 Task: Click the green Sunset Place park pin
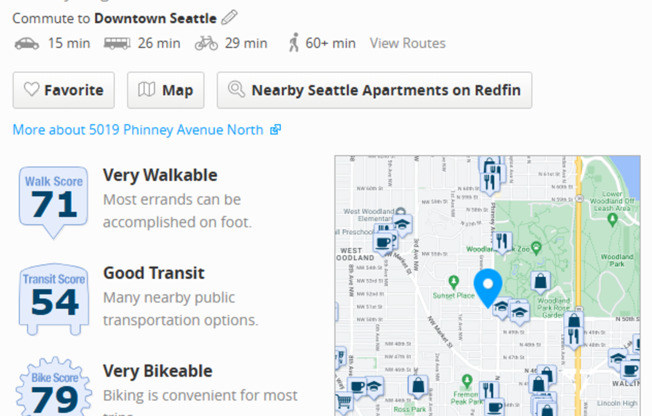(x=454, y=282)
